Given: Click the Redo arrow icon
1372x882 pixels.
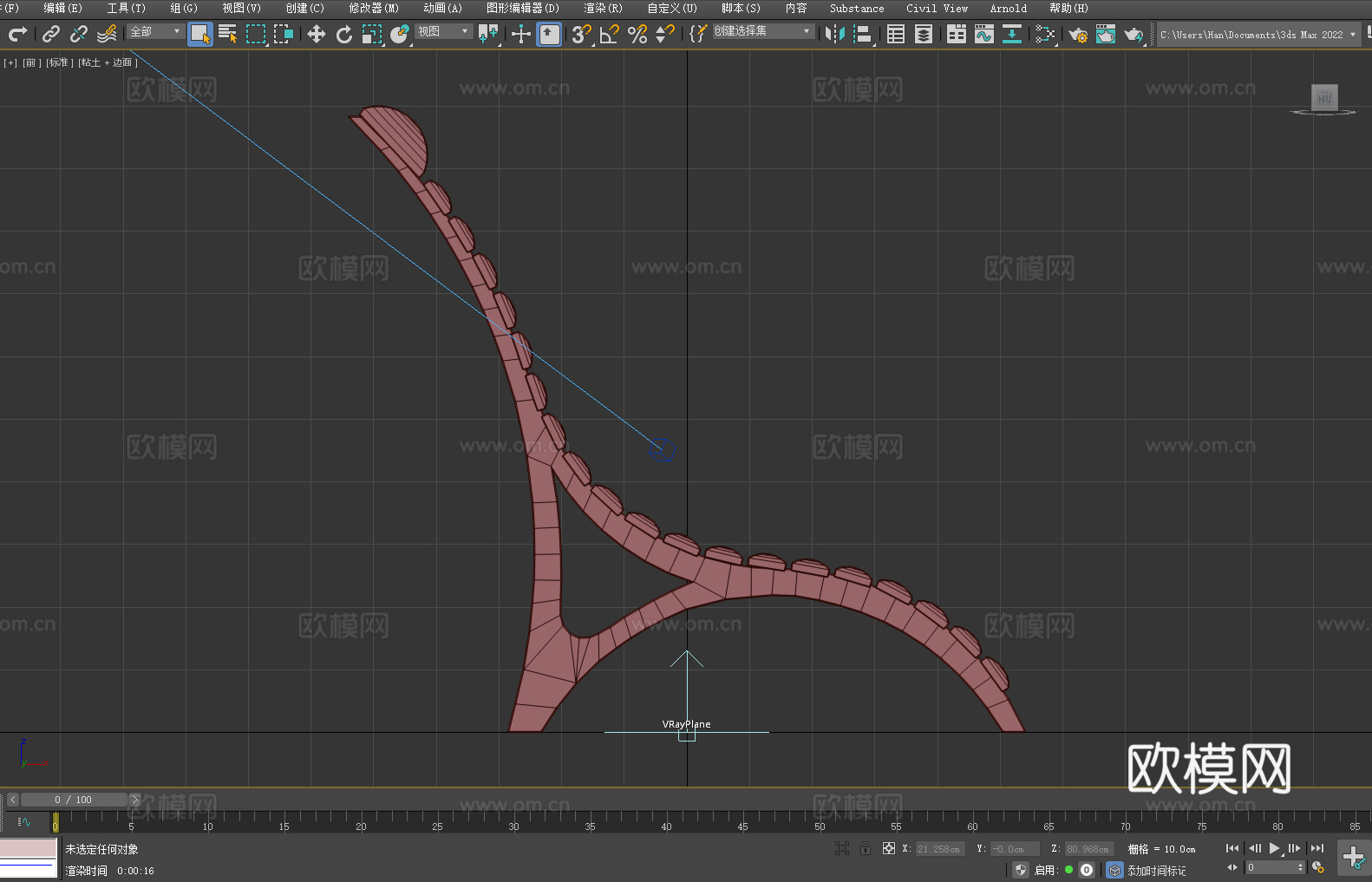Looking at the screenshot, I should (x=17, y=34).
